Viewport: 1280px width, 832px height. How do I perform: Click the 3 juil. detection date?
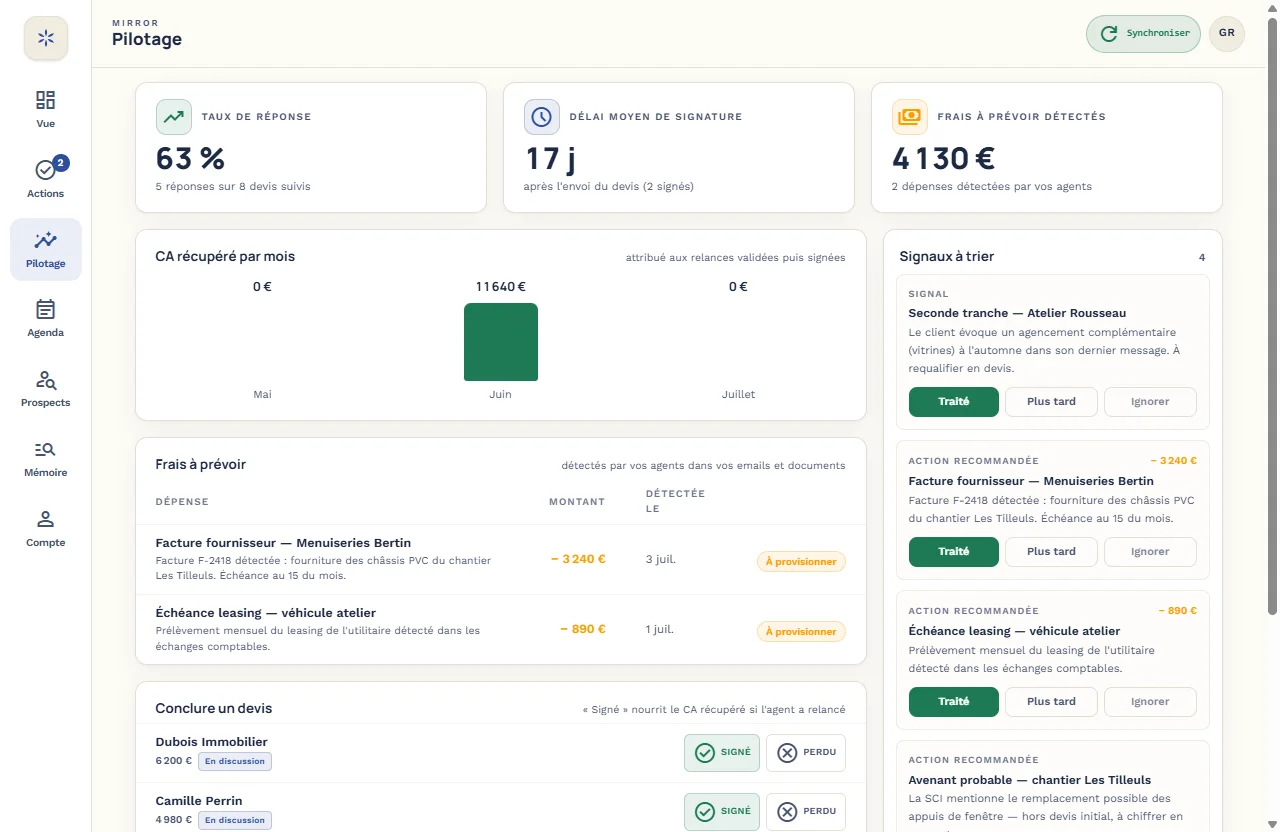pyautogui.click(x=661, y=559)
